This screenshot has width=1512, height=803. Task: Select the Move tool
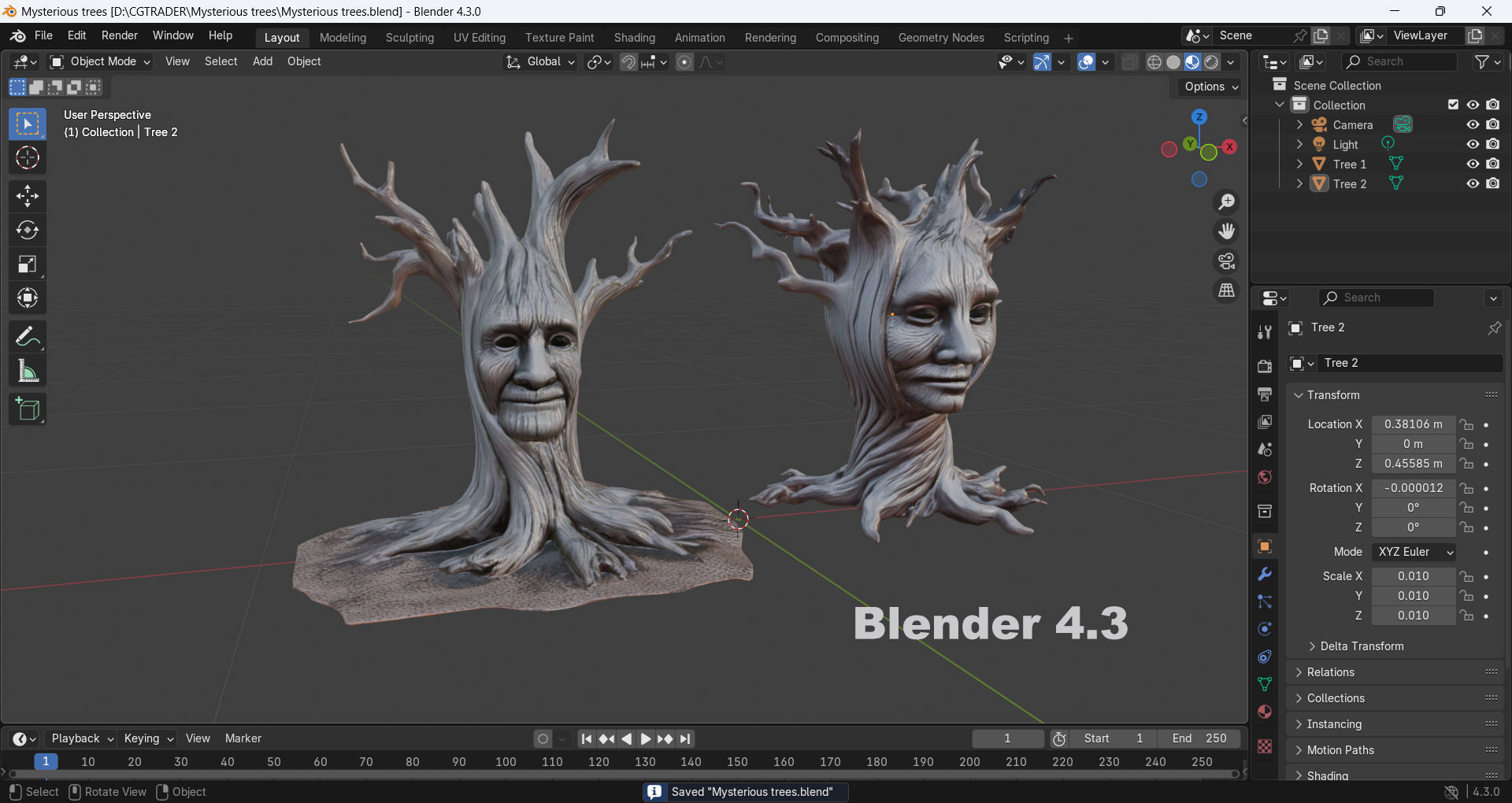pos(28,196)
